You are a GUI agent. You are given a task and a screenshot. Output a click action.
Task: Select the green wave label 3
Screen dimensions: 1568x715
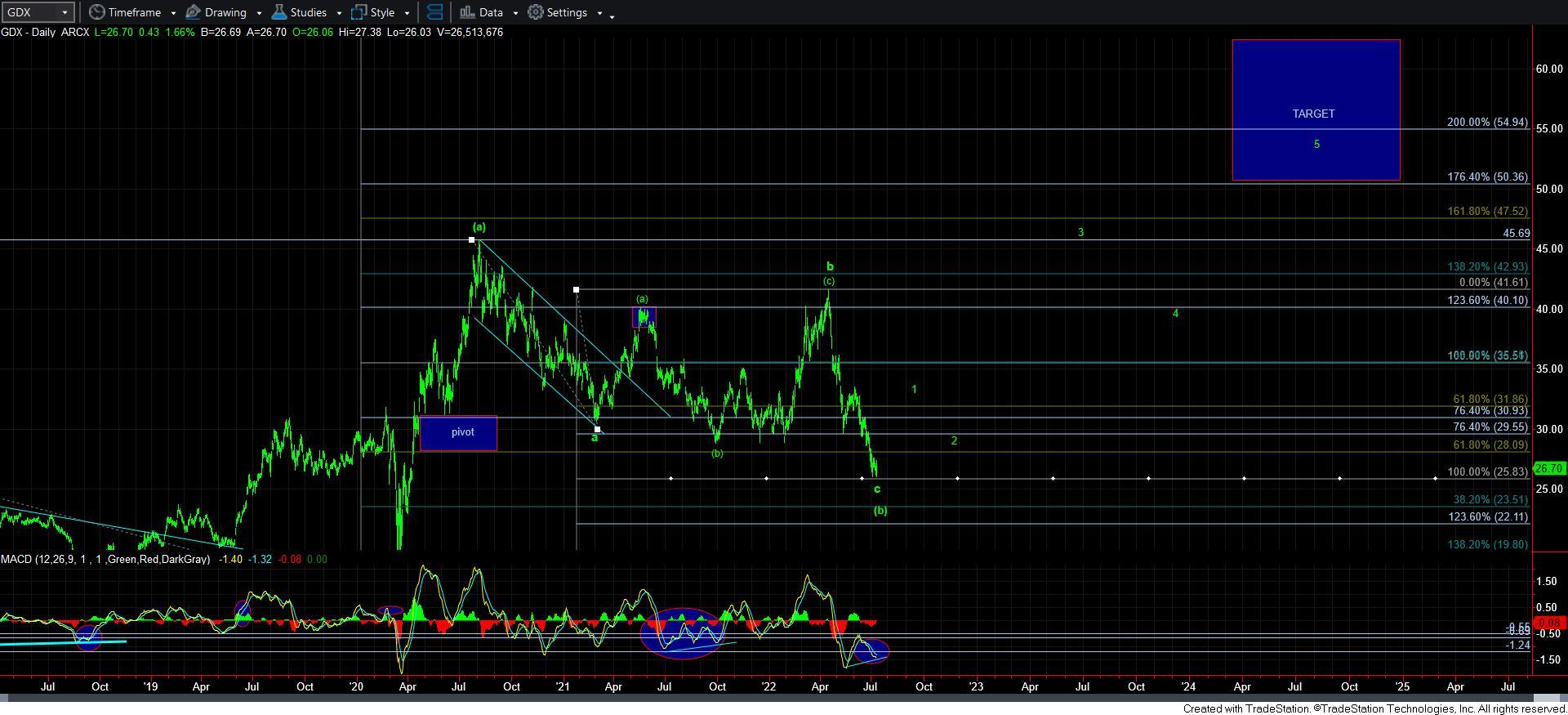tap(1080, 232)
